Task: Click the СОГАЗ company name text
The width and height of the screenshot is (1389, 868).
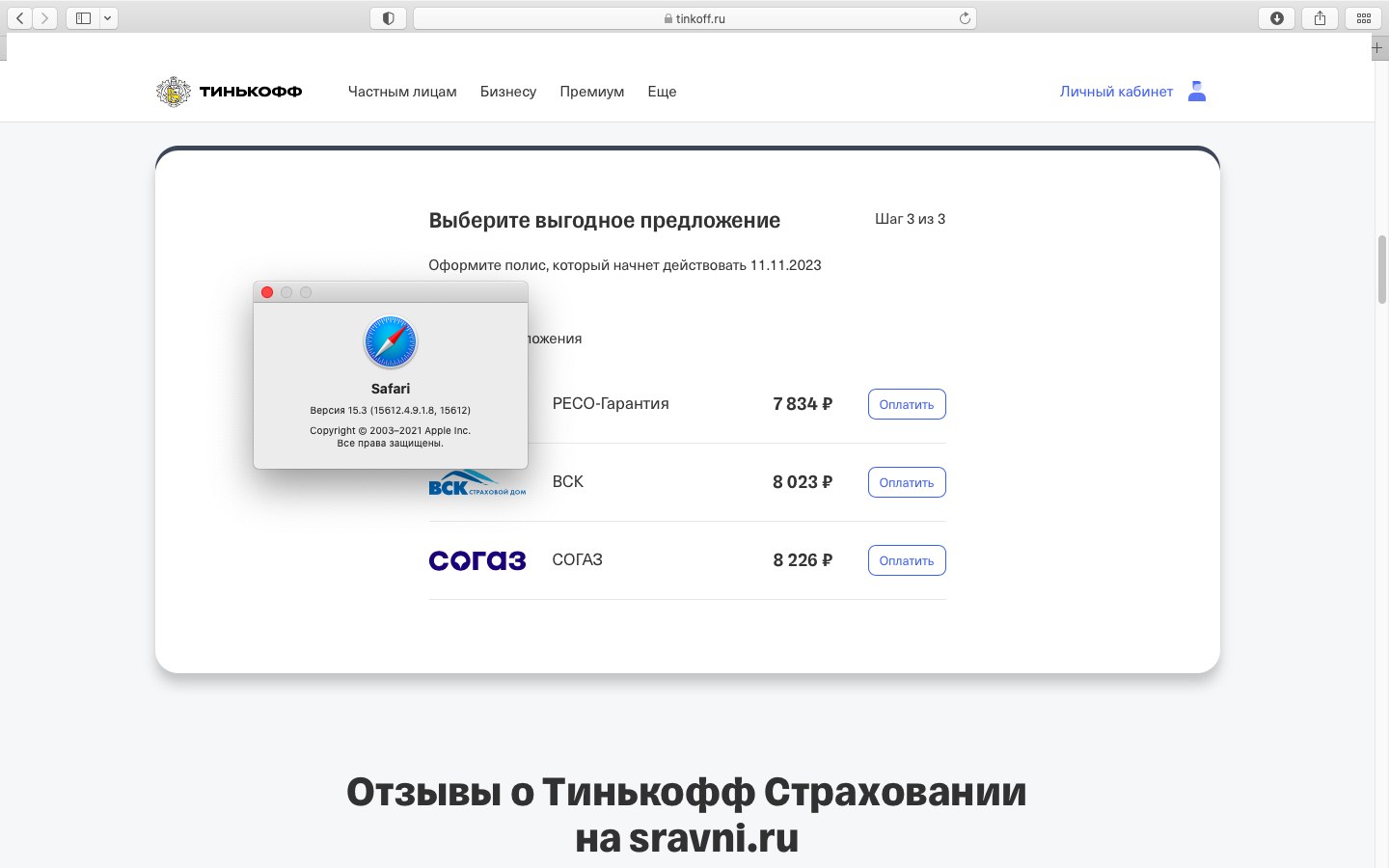Action: coord(577,560)
